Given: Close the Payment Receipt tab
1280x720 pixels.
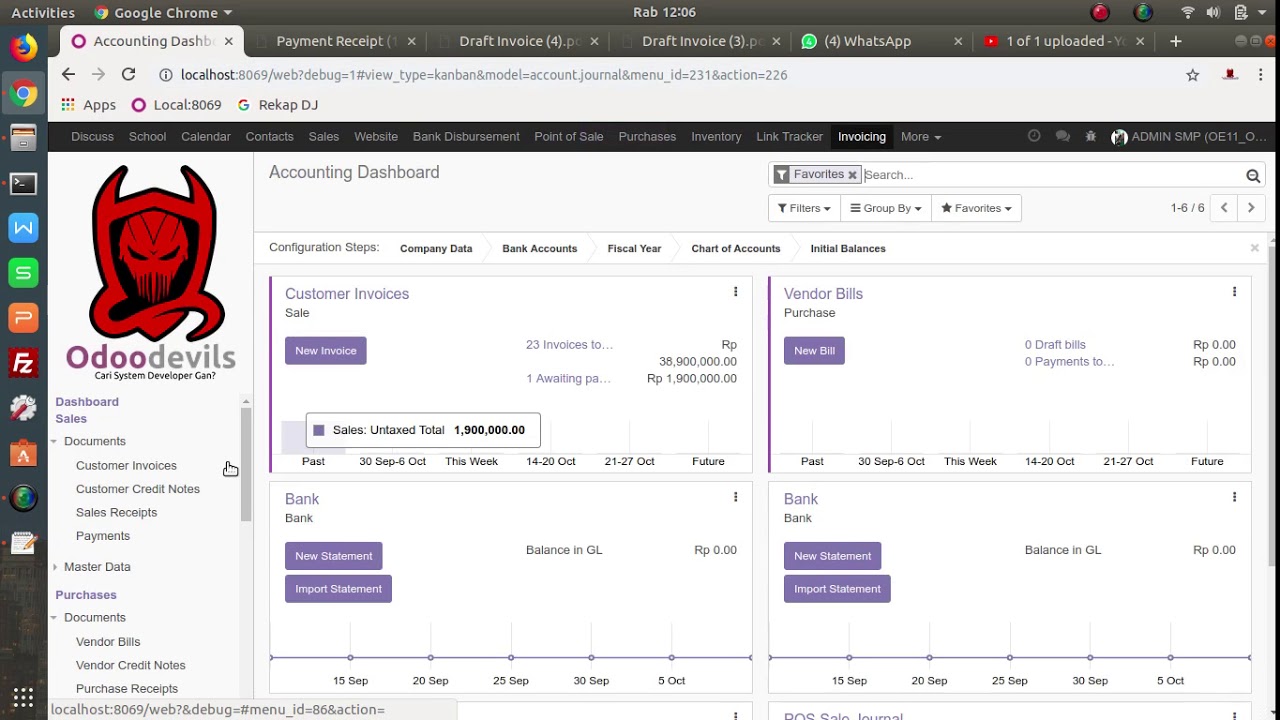Looking at the screenshot, I should 412,41.
